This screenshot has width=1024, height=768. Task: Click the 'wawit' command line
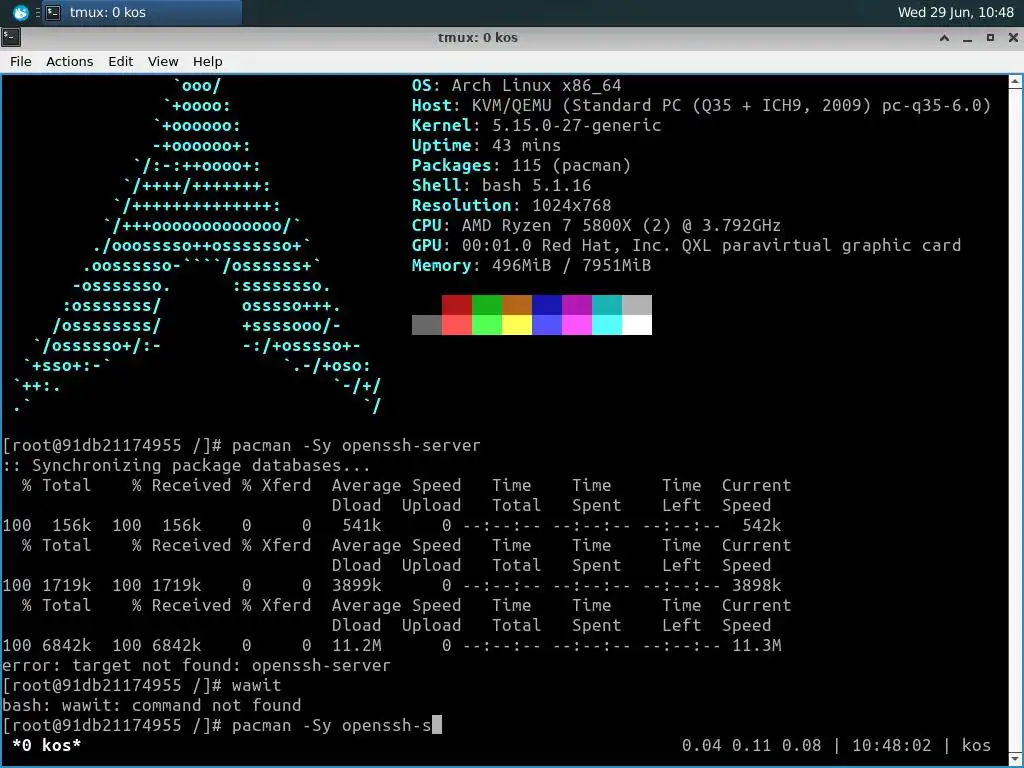[x=142, y=686]
